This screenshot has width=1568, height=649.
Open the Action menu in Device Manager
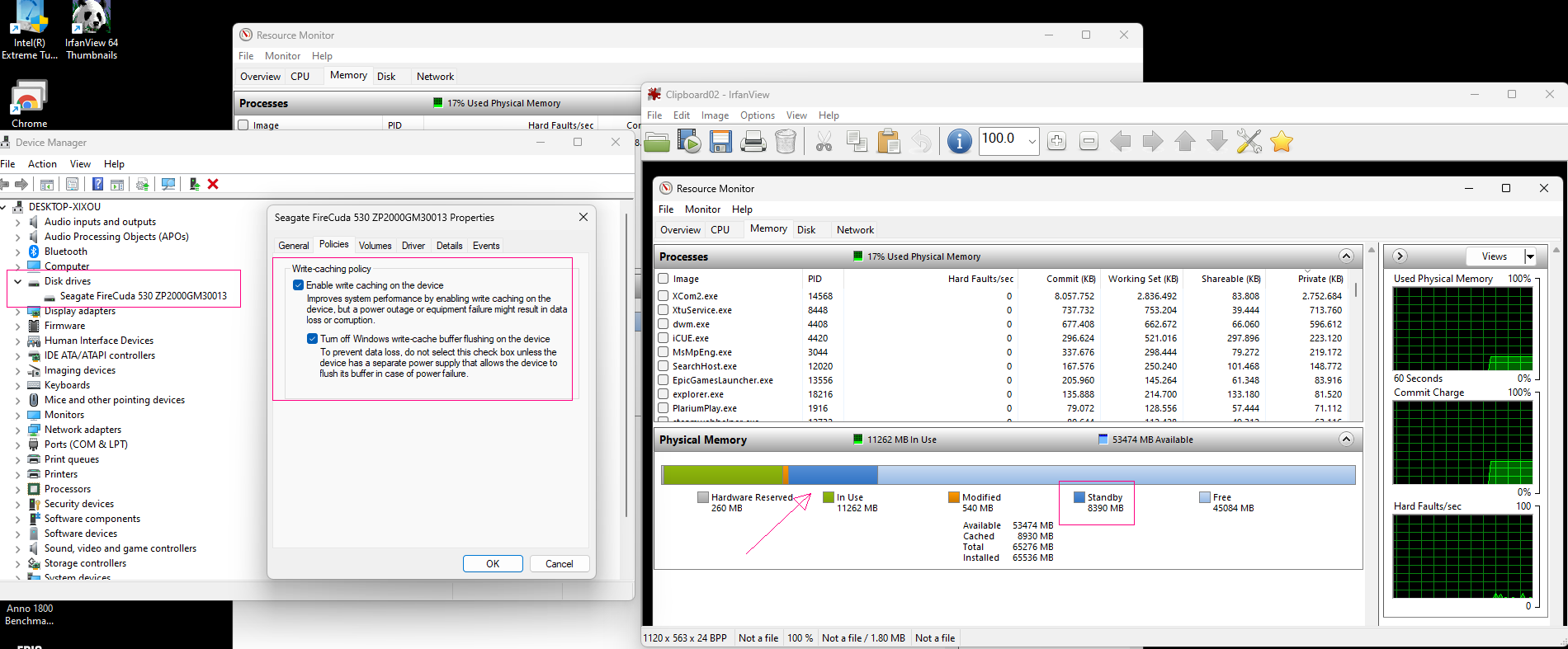point(42,164)
